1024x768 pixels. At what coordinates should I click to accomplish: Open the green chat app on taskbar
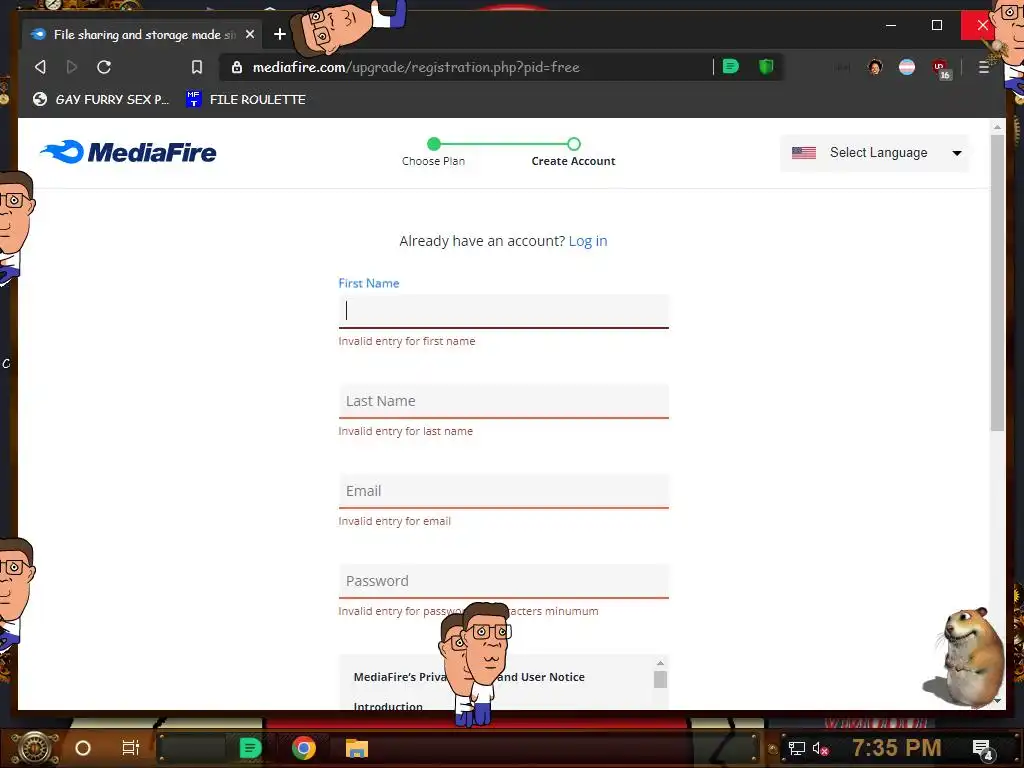coord(250,748)
